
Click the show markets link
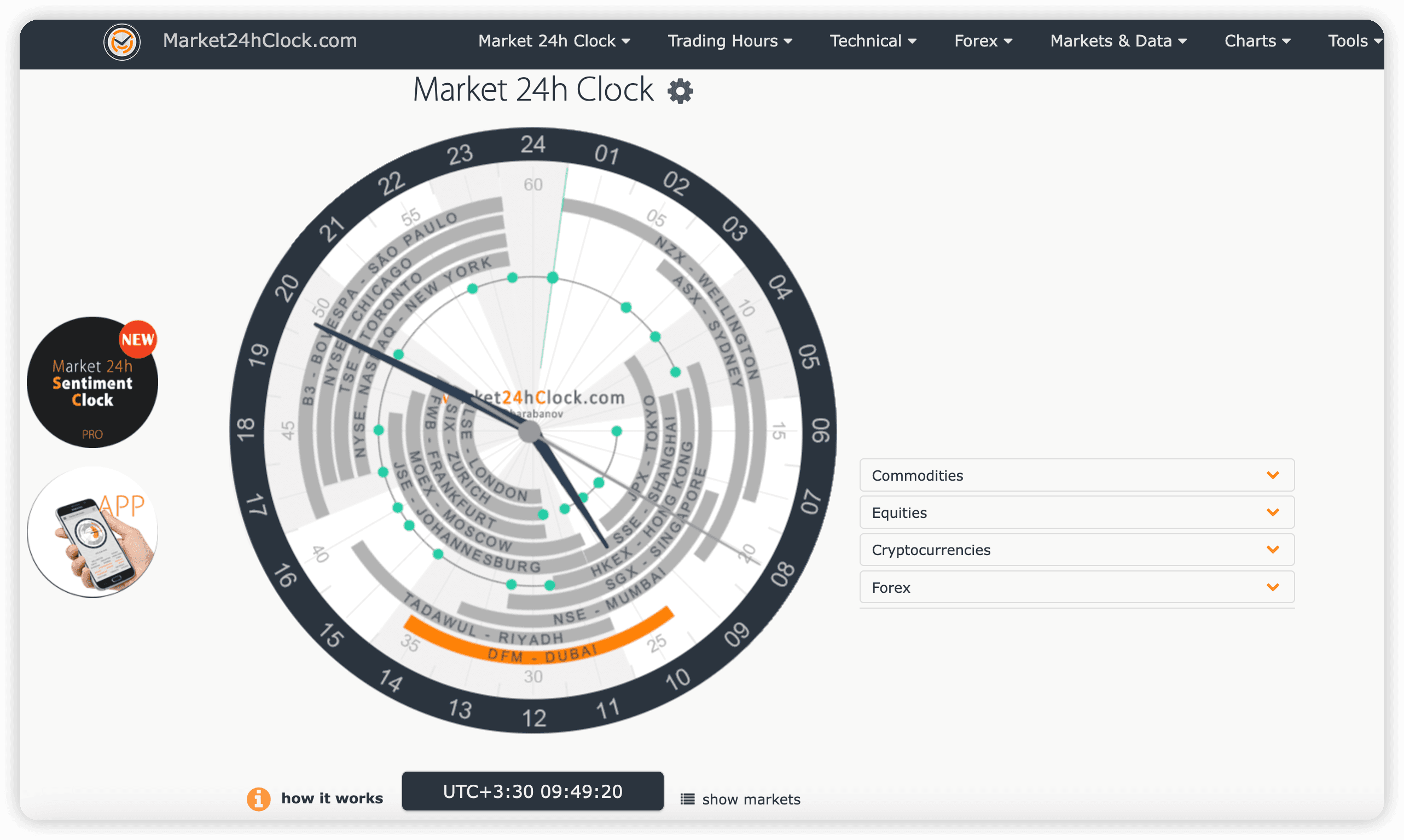point(751,799)
